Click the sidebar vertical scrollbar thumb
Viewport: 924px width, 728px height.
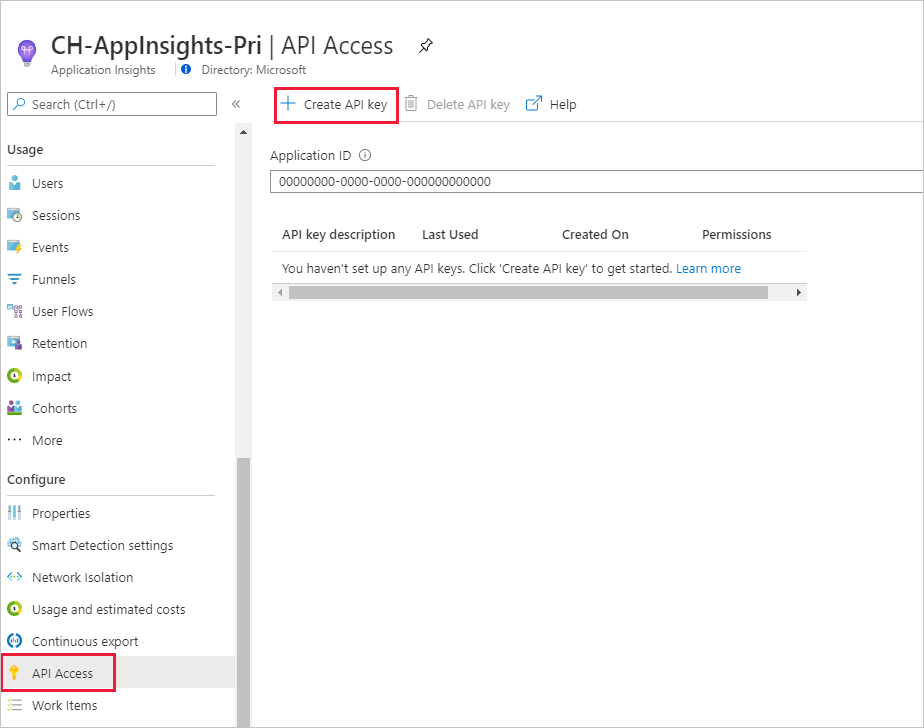click(243, 592)
